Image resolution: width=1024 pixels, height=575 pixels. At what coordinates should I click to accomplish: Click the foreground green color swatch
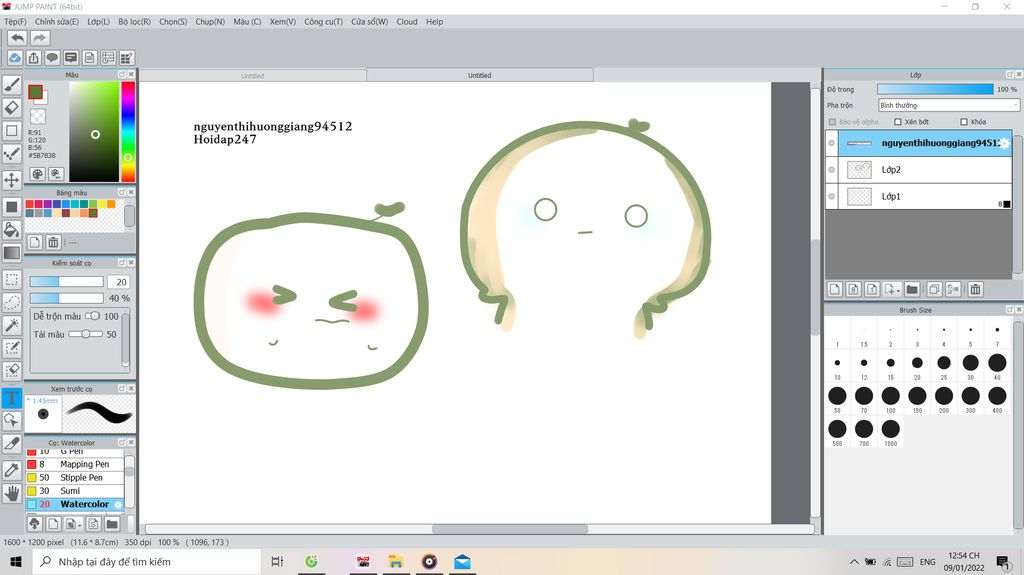pyautogui.click(x=35, y=92)
